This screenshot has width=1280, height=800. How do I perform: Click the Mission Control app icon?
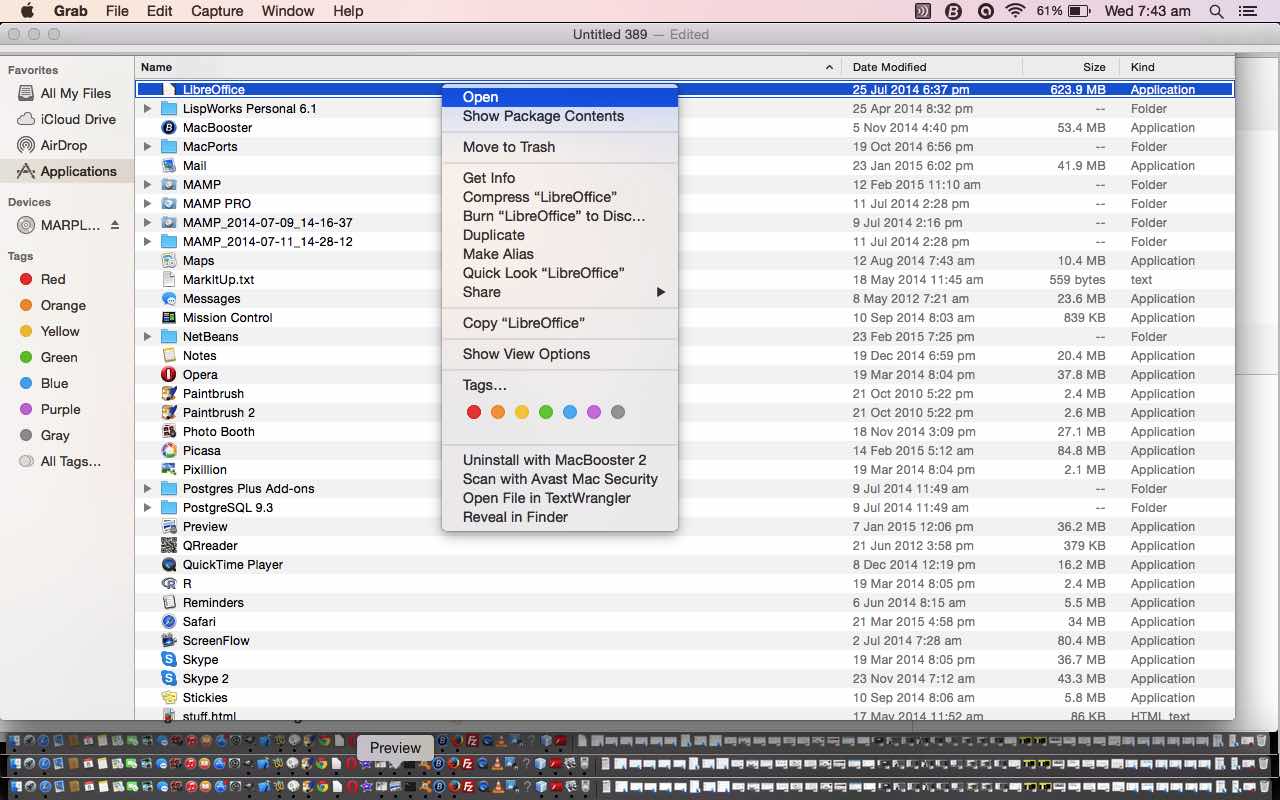click(x=169, y=318)
